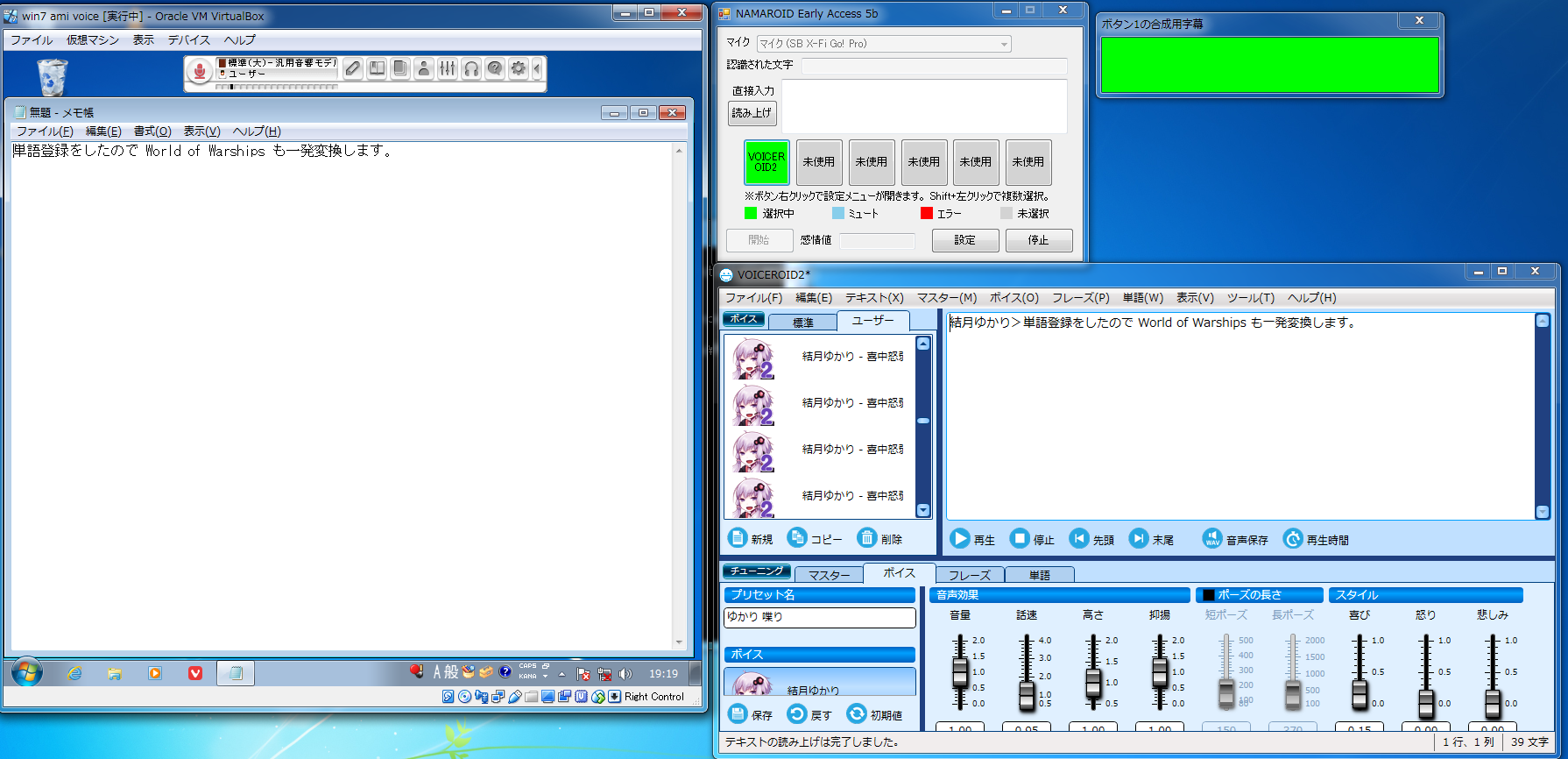Toggle the green VOICEROID2 button in NAMAROID
This screenshot has width=1568, height=759.
click(x=766, y=162)
